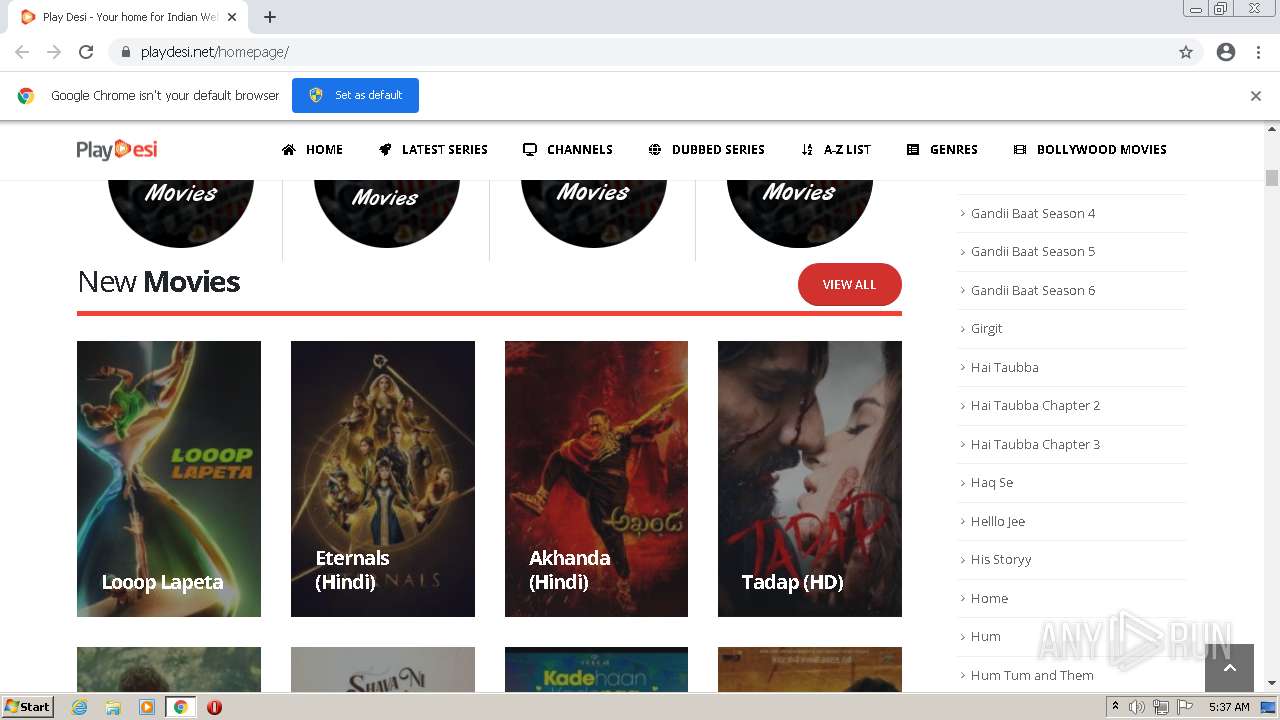Open Hai Taubba link
Screen dimensions: 1280x720
pyautogui.click(x=1004, y=367)
